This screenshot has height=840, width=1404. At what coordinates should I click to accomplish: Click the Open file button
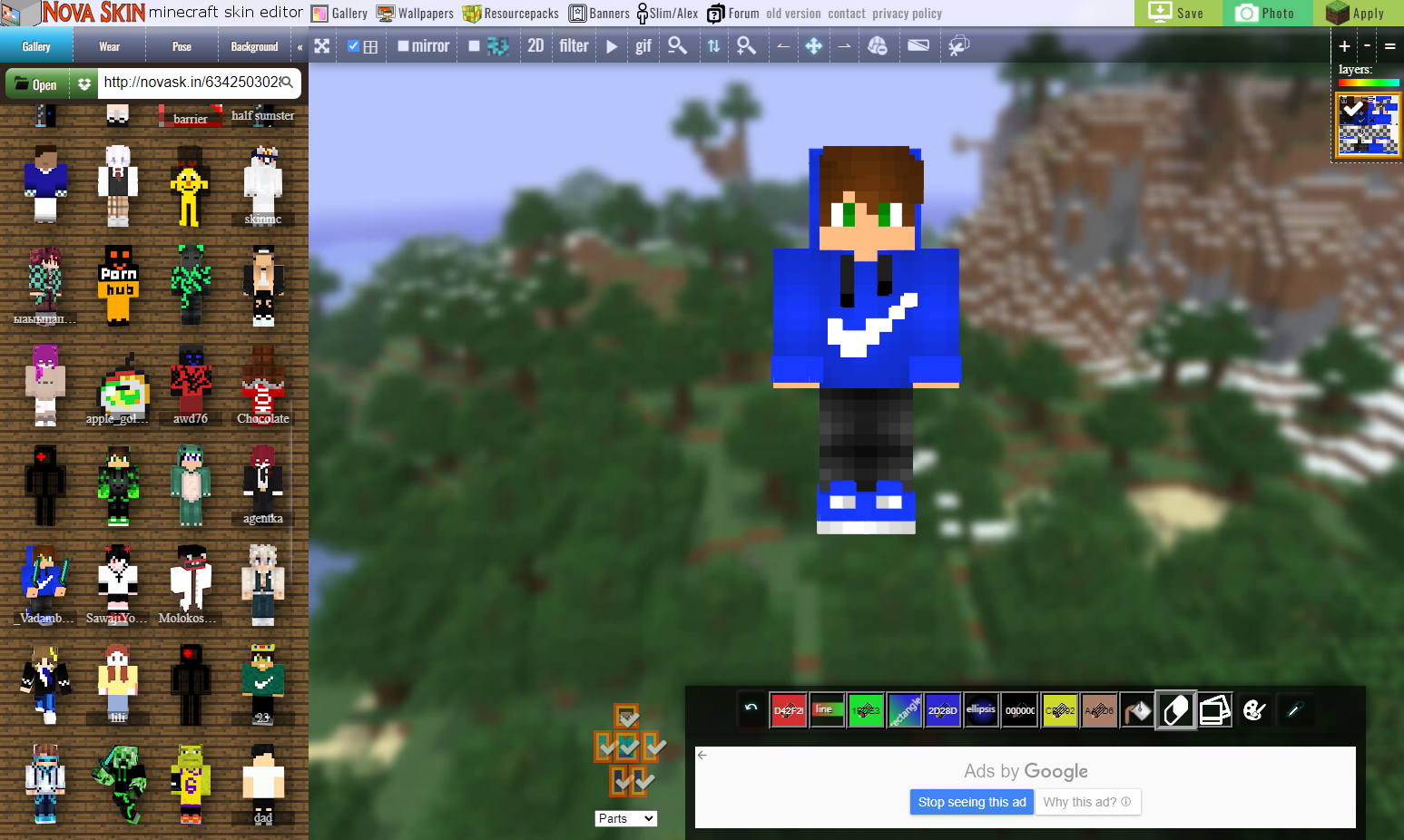pyautogui.click(x=36, y=84)
